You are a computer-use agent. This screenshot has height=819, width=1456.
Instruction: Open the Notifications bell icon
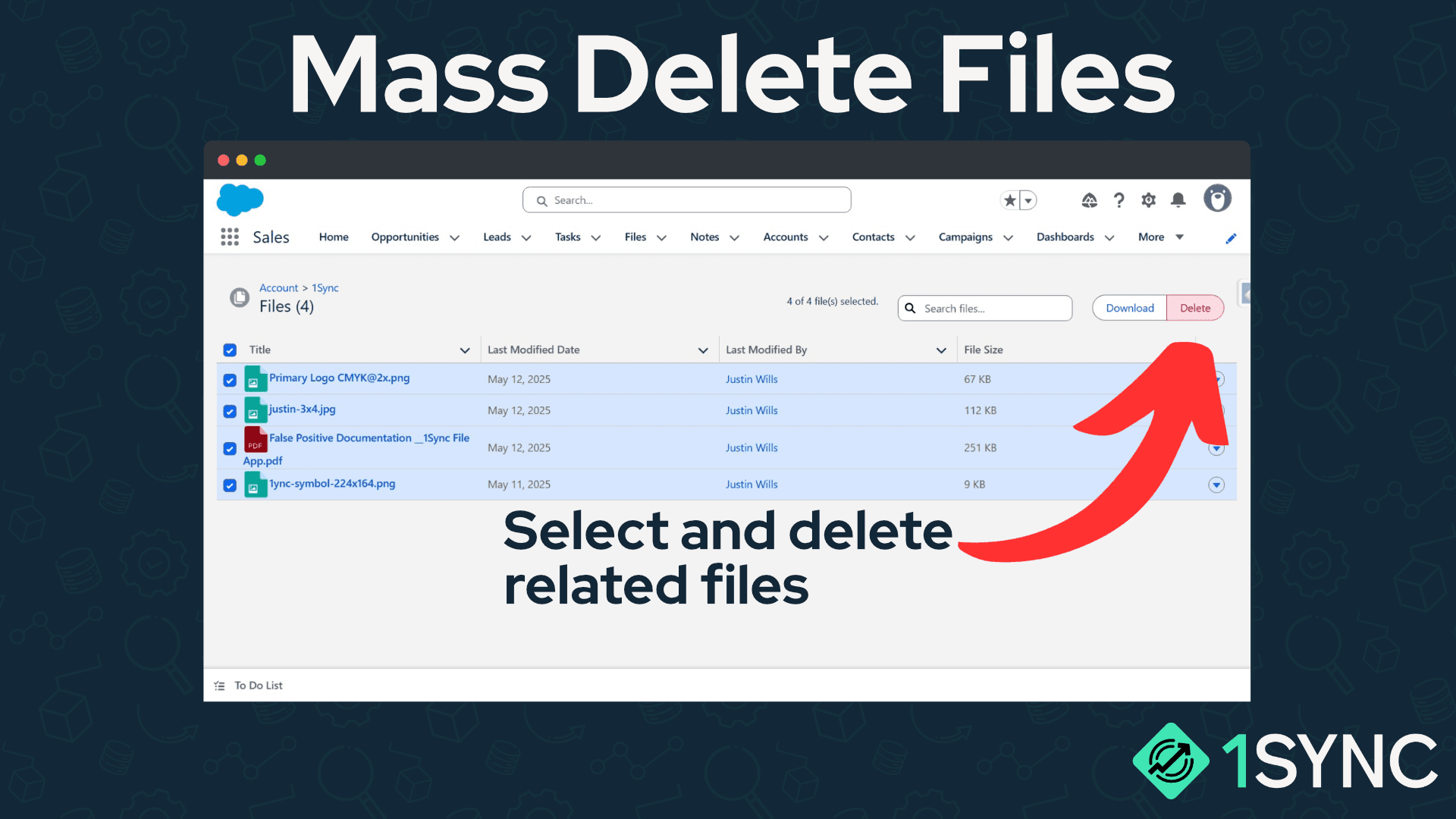click(x=1178, y=200)
